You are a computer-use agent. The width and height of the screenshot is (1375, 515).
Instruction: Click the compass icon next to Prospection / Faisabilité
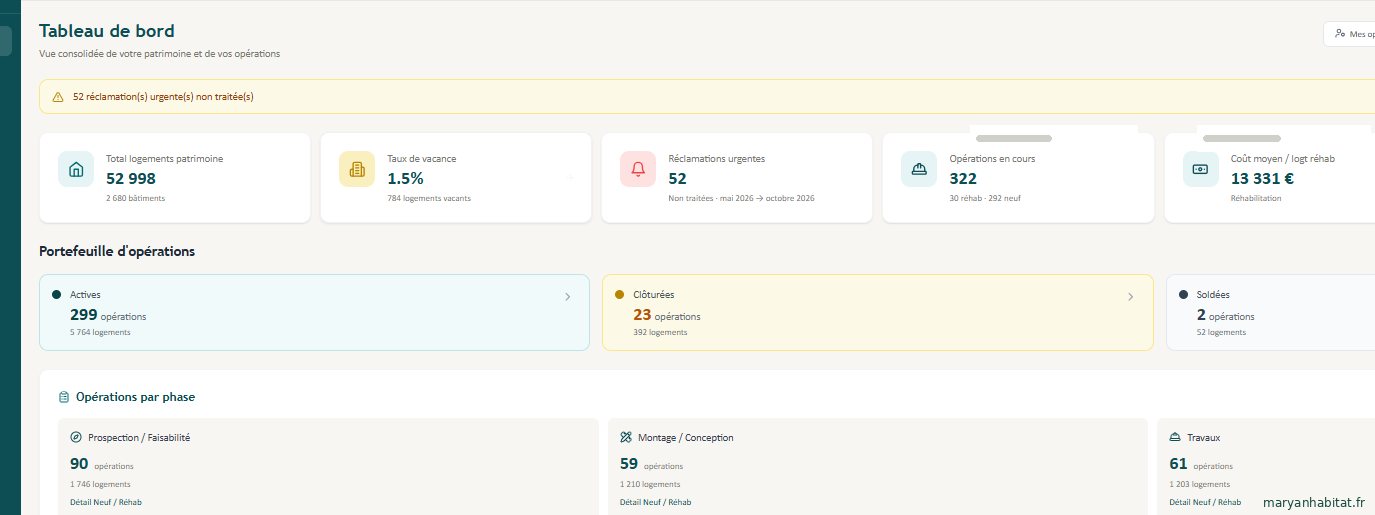tap(76, 437)
